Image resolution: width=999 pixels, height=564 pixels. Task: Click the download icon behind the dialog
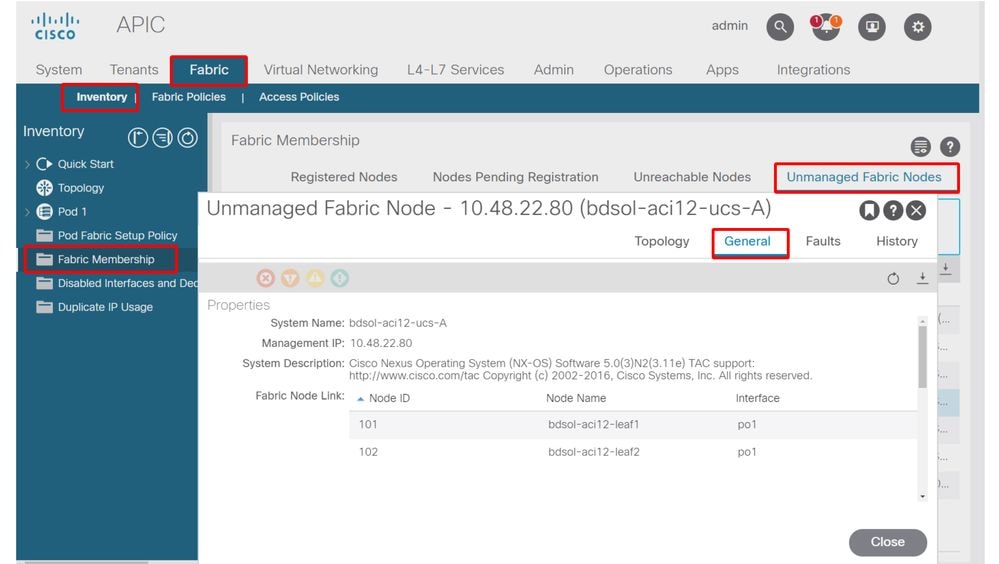click(946, 268)
